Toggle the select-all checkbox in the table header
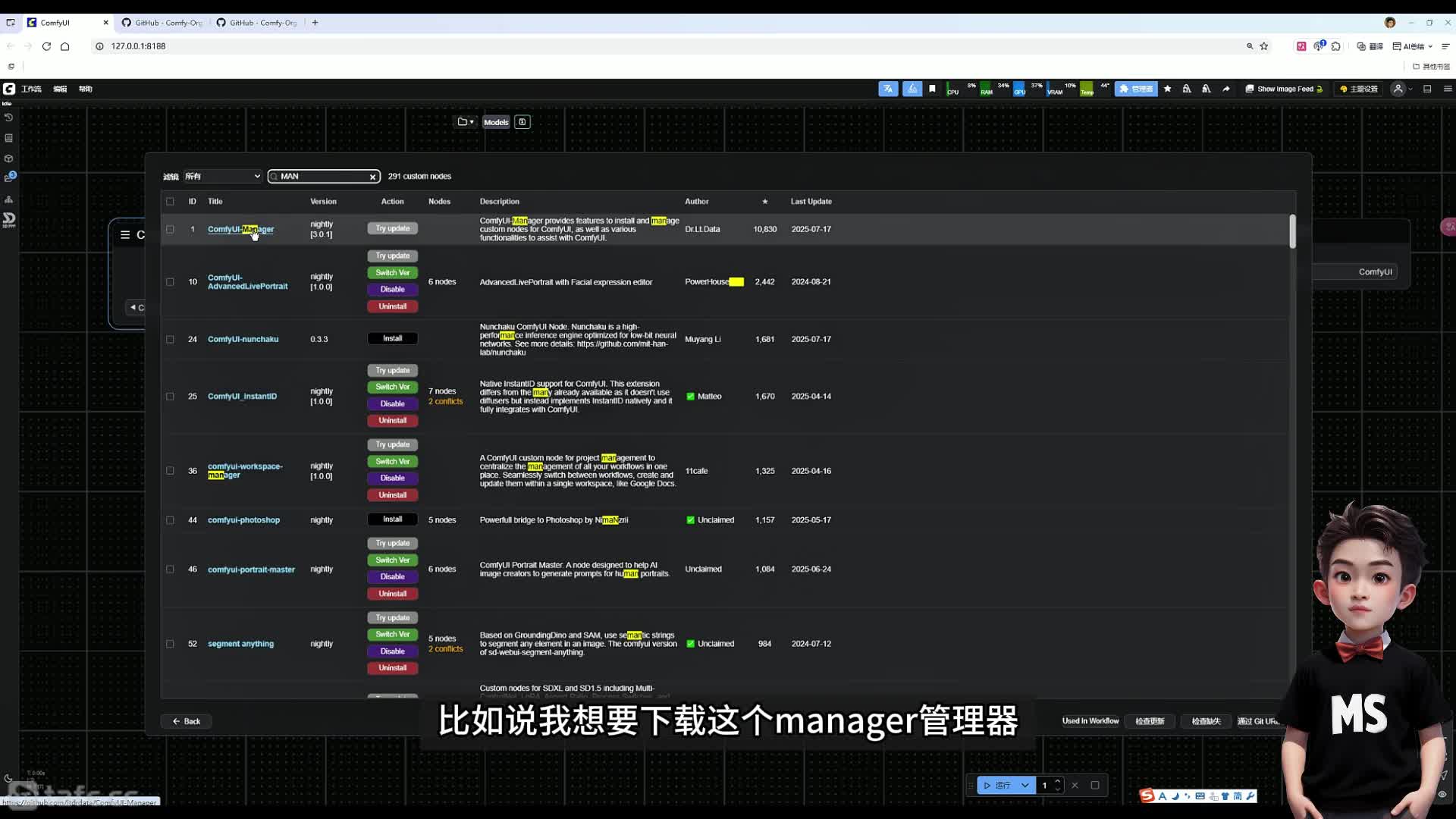The height and width of the screenshot is (819, 1456). 170,202
